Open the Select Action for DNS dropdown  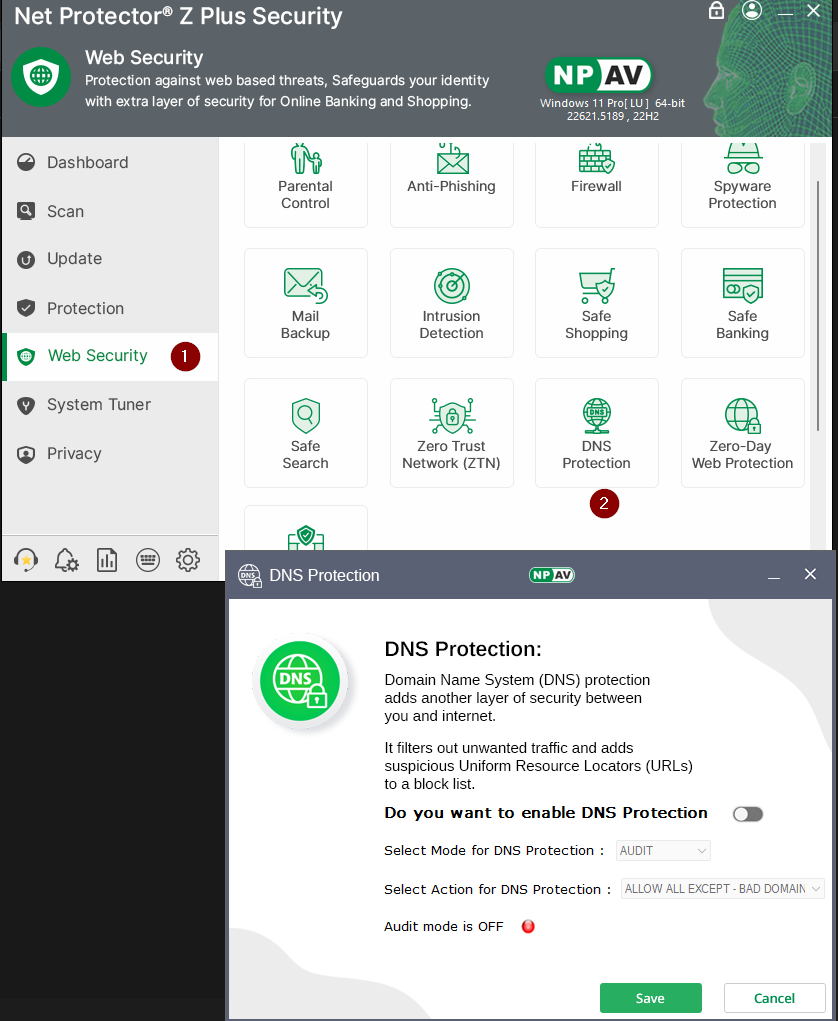[x=722, y=889]
